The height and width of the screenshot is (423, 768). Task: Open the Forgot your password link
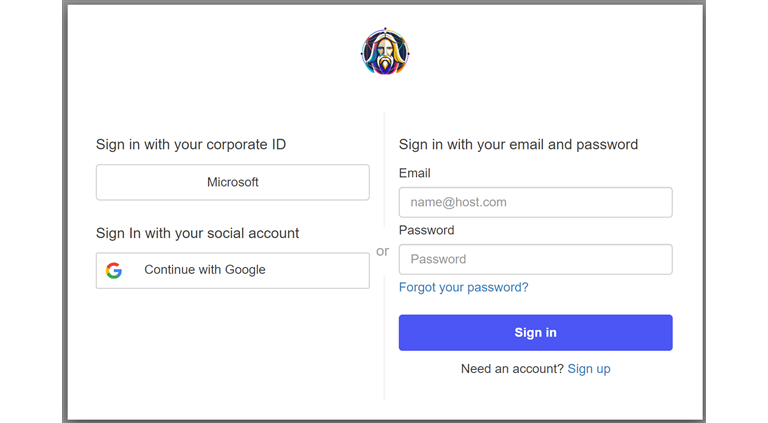(463, 287)
